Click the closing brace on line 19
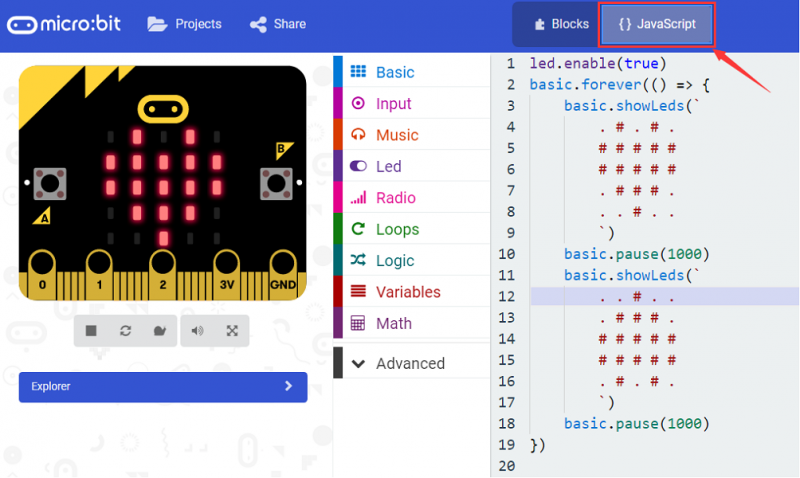Image resolution: width=800 pixels, height=478 pixels. pyautogui.click(x=537, y=445)
